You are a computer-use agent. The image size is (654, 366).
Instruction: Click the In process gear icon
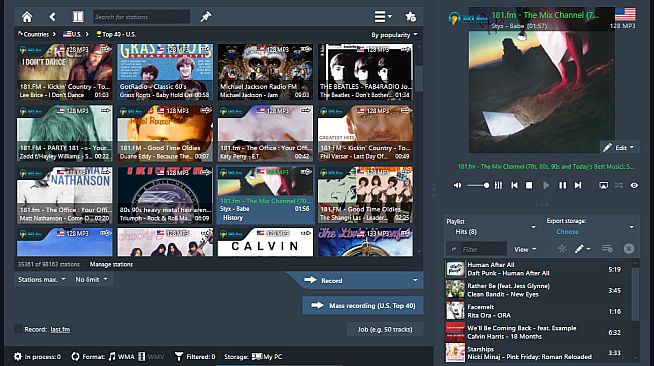click(18, 356)
